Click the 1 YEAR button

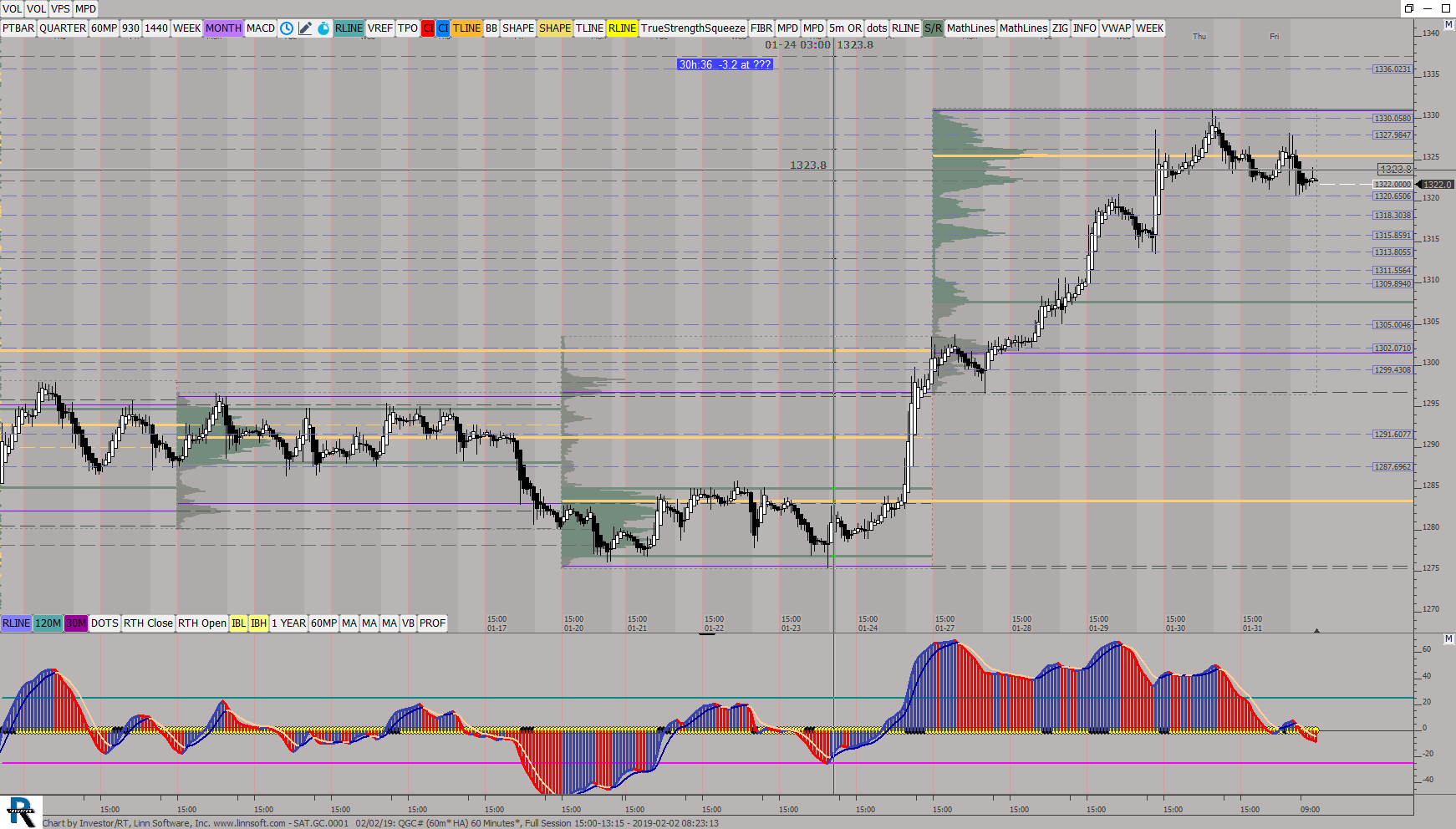[x=288, y=623]
